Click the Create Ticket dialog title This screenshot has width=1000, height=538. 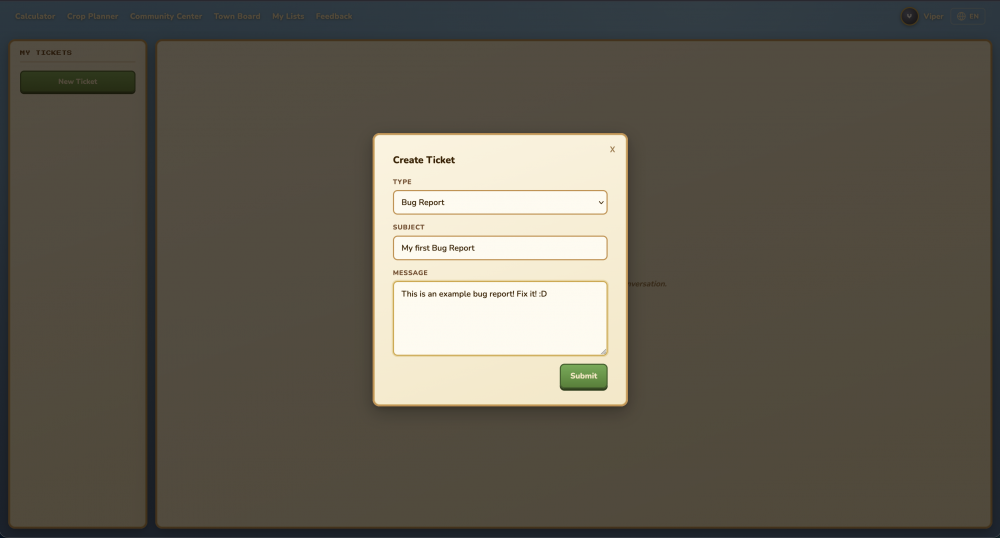click(x=424, y=160)
